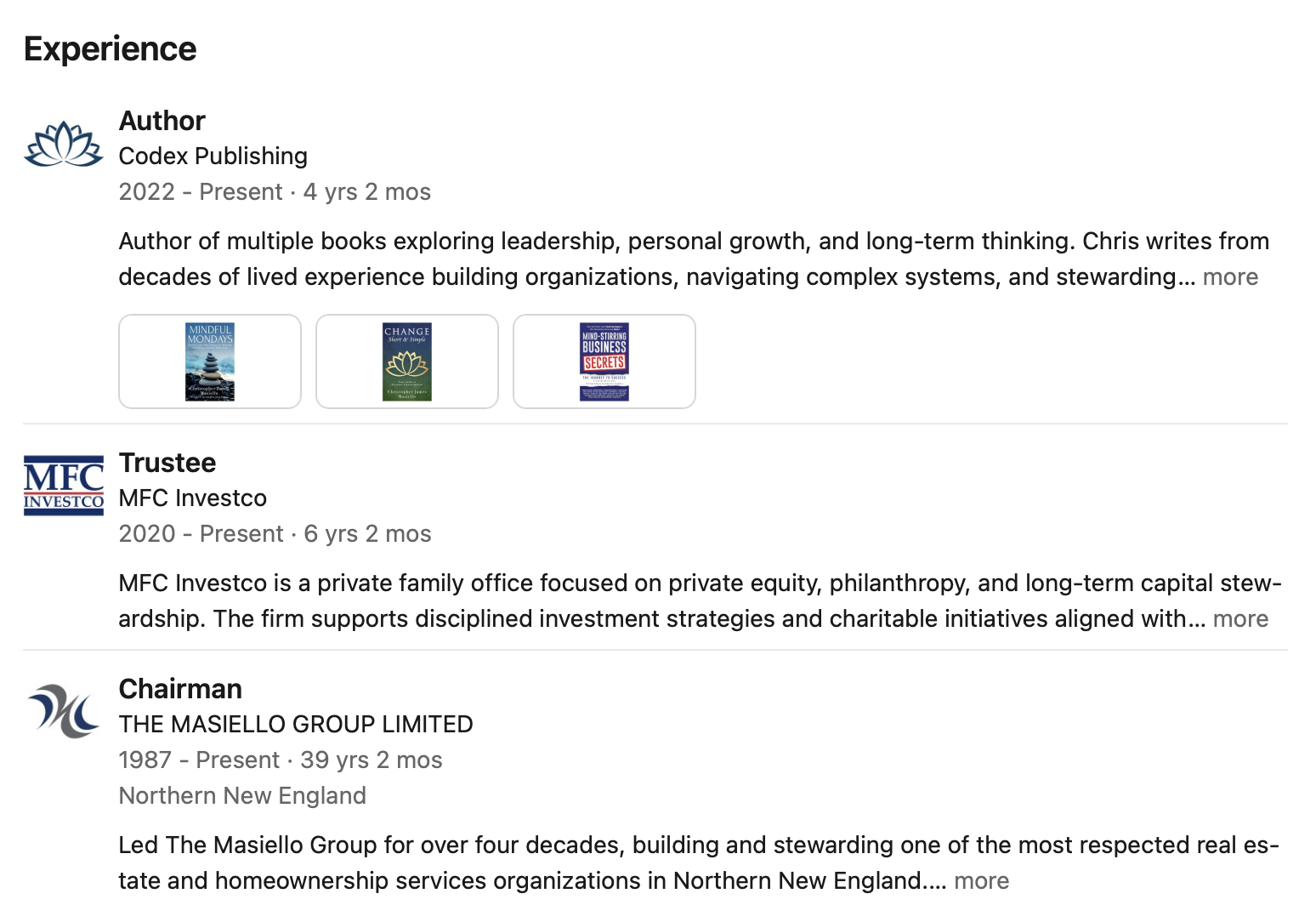Click THE MASIELLO GROUP LIMITED name
Image resolution: width=1316 pixels, height=922 pixels.
[295, 724]
